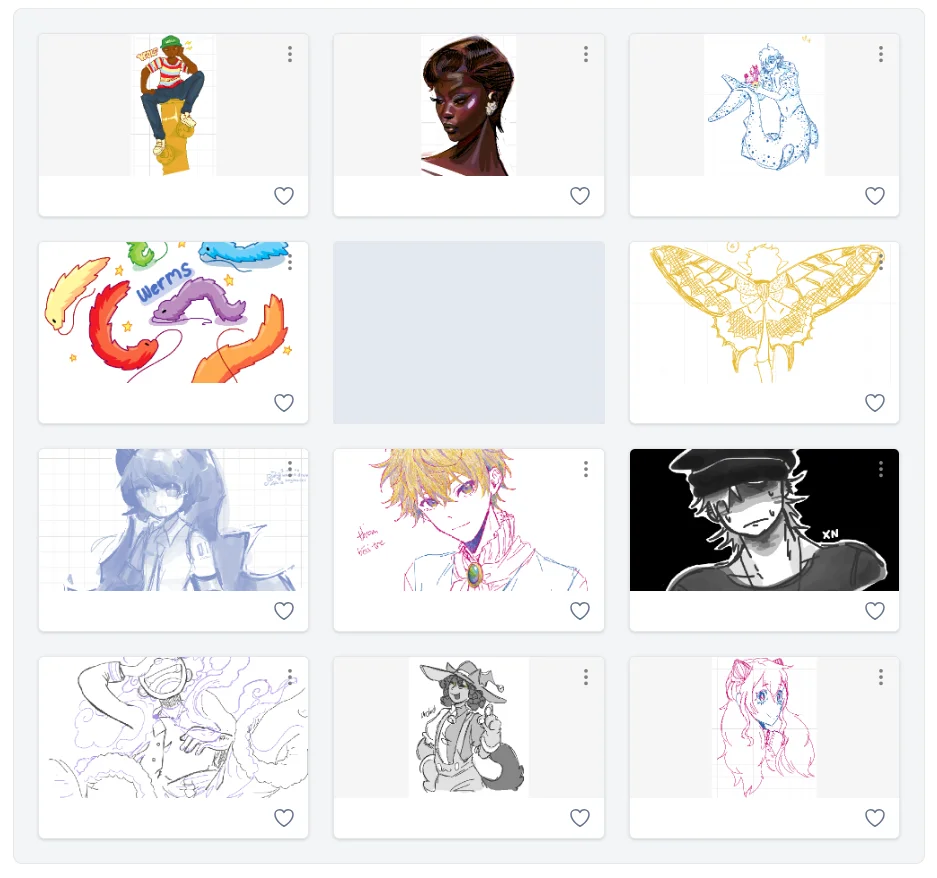Open the Werms worms artwork thumbnail
937x878 pixels.
(x=173, y=313)
